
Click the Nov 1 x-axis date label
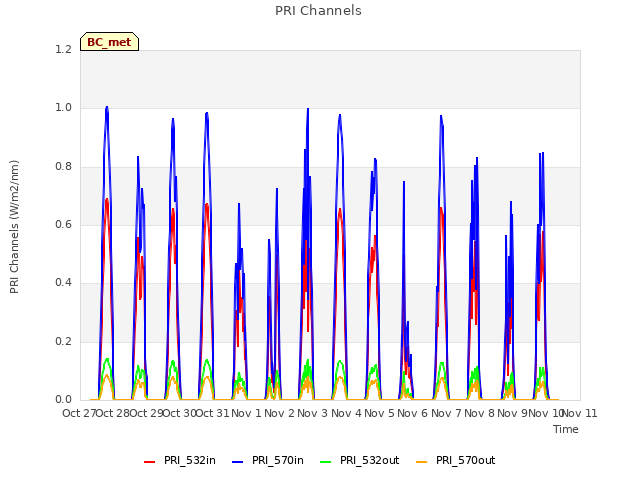click(246, 413)
